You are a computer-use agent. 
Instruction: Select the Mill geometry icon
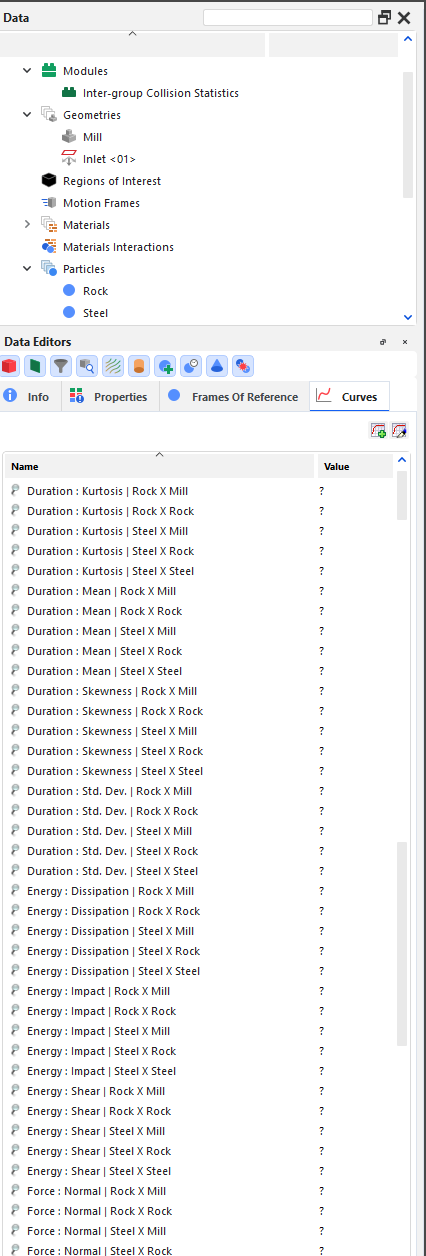[x=69, y=137]
